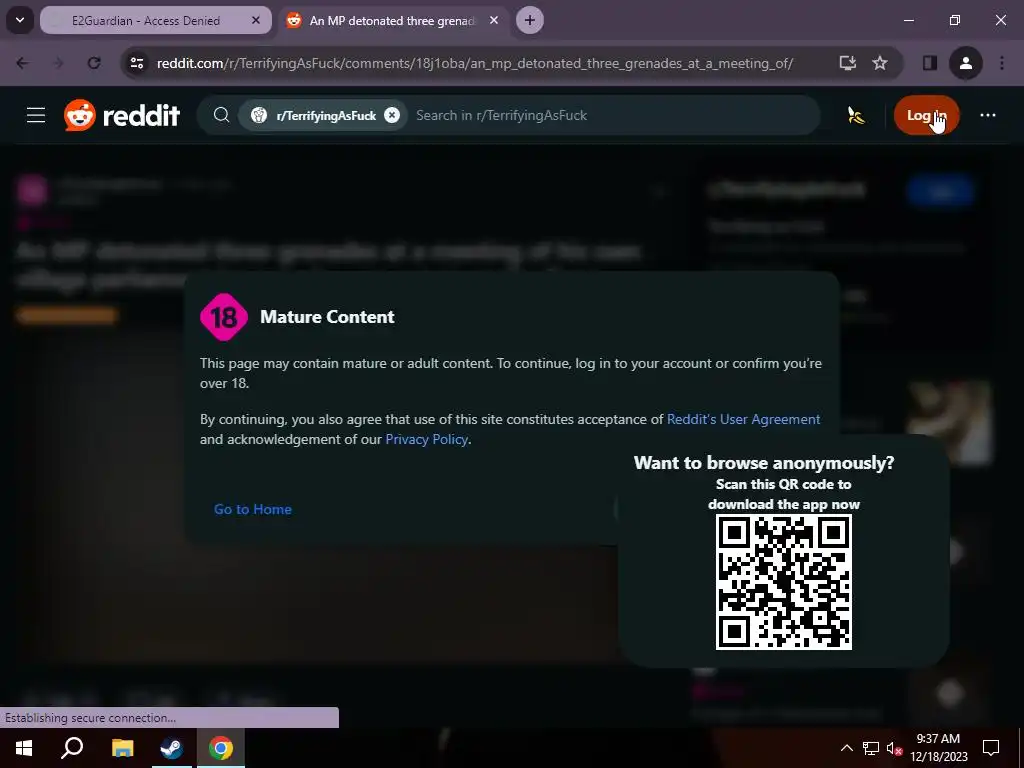Viewport: 1024px width, 768px height.
Task: Open the Chrome profile avatar menu
Action: (x=966, y=63)
